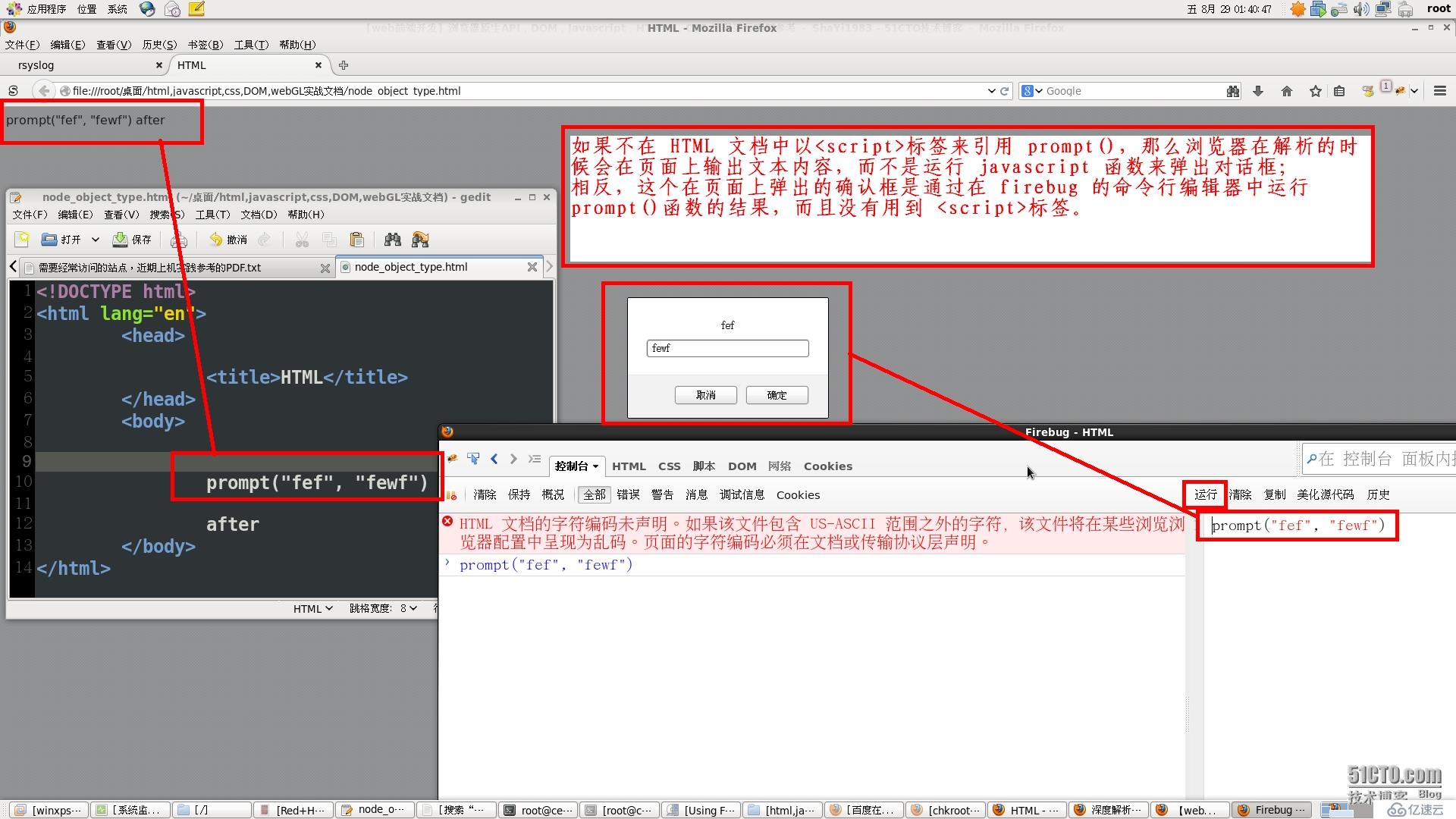Click 美化源代码 in the Firebug command editor

point(1325,494)
